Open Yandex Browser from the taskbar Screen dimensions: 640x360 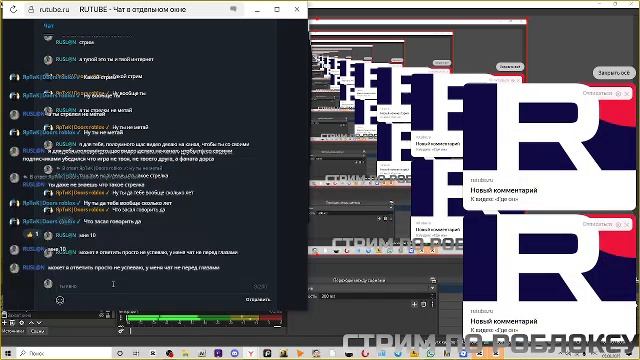(251, 353)
